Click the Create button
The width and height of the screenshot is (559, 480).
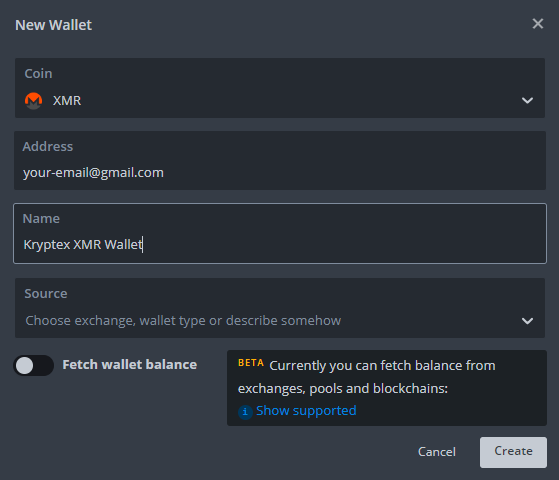513,452
